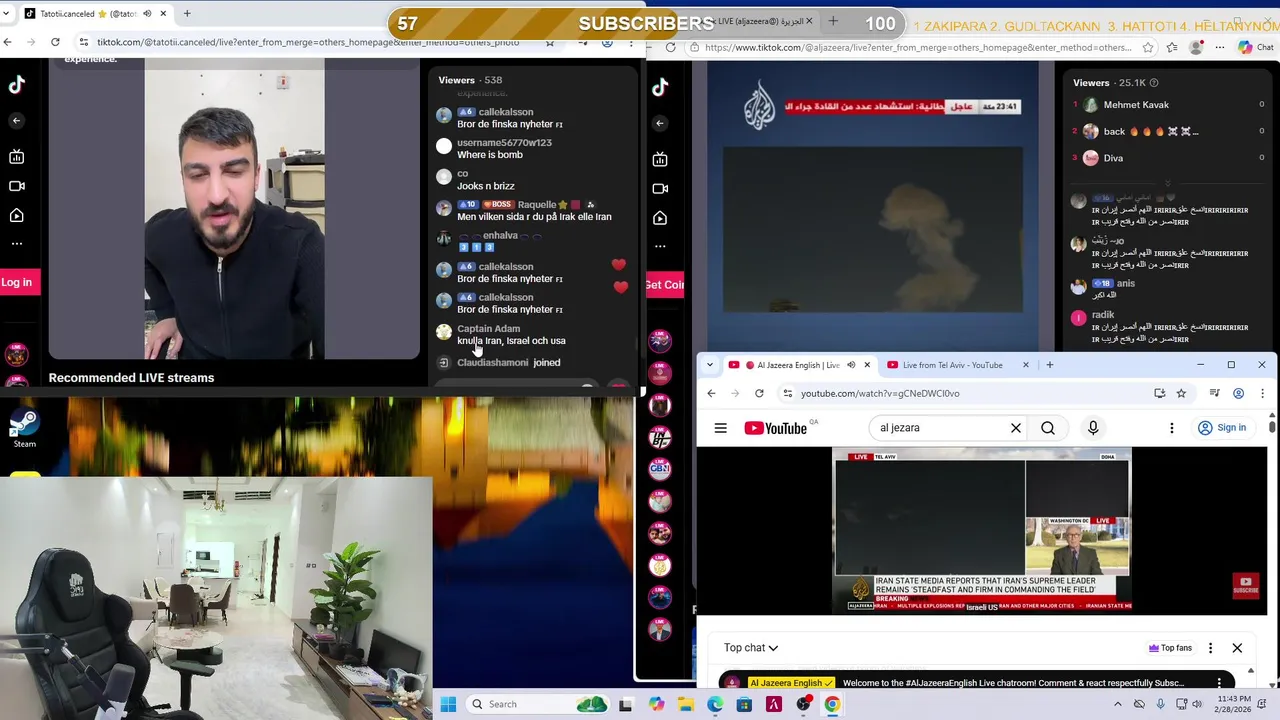The height and width of the screenshot is (720, 1280).
Task: Open Google Chrome from taskbar
Action: (832, 704)
